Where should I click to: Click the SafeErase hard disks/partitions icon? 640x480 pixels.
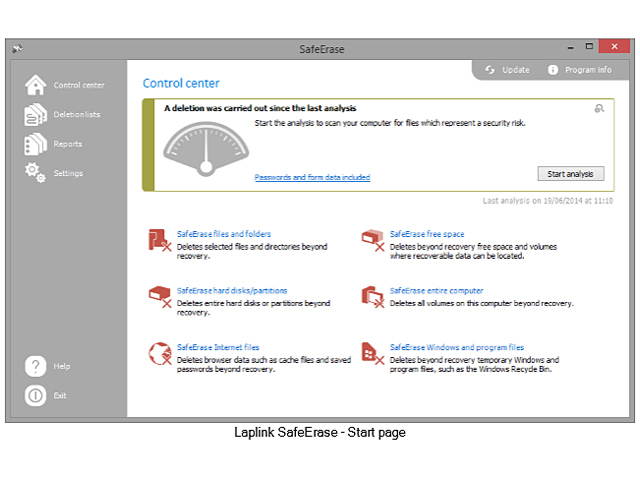tap(160, 296)
